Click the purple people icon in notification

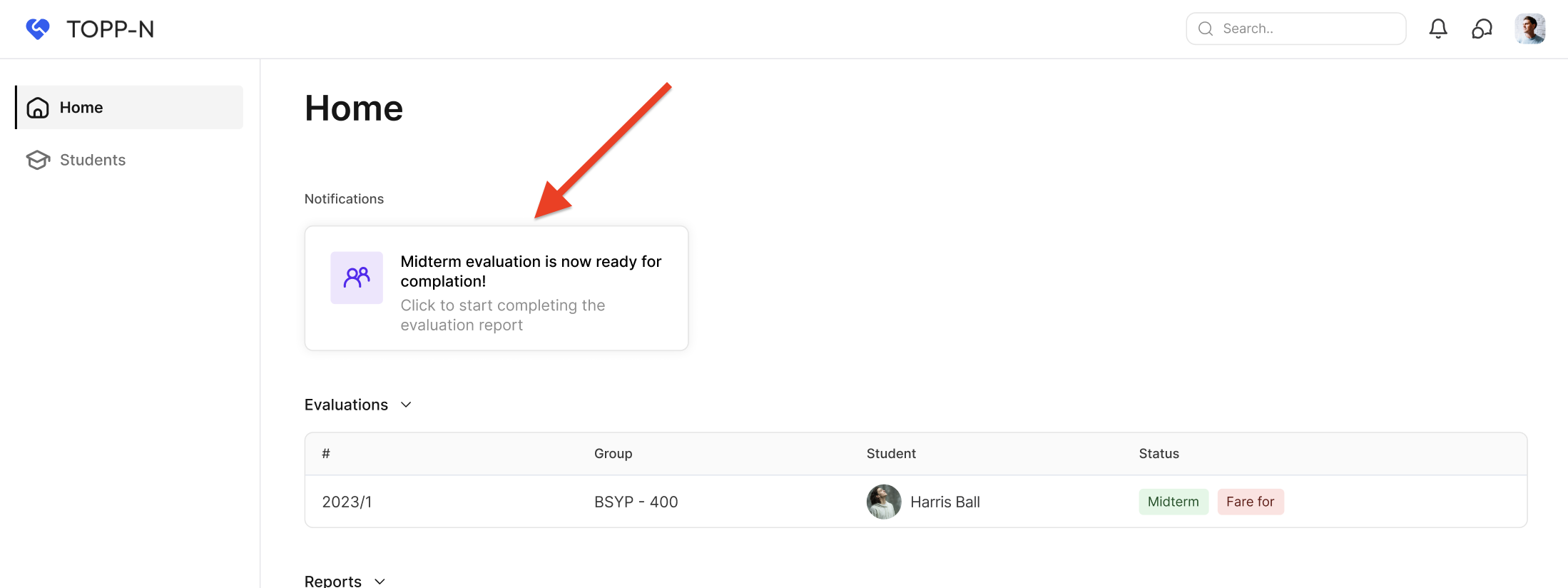pos(357,278)
